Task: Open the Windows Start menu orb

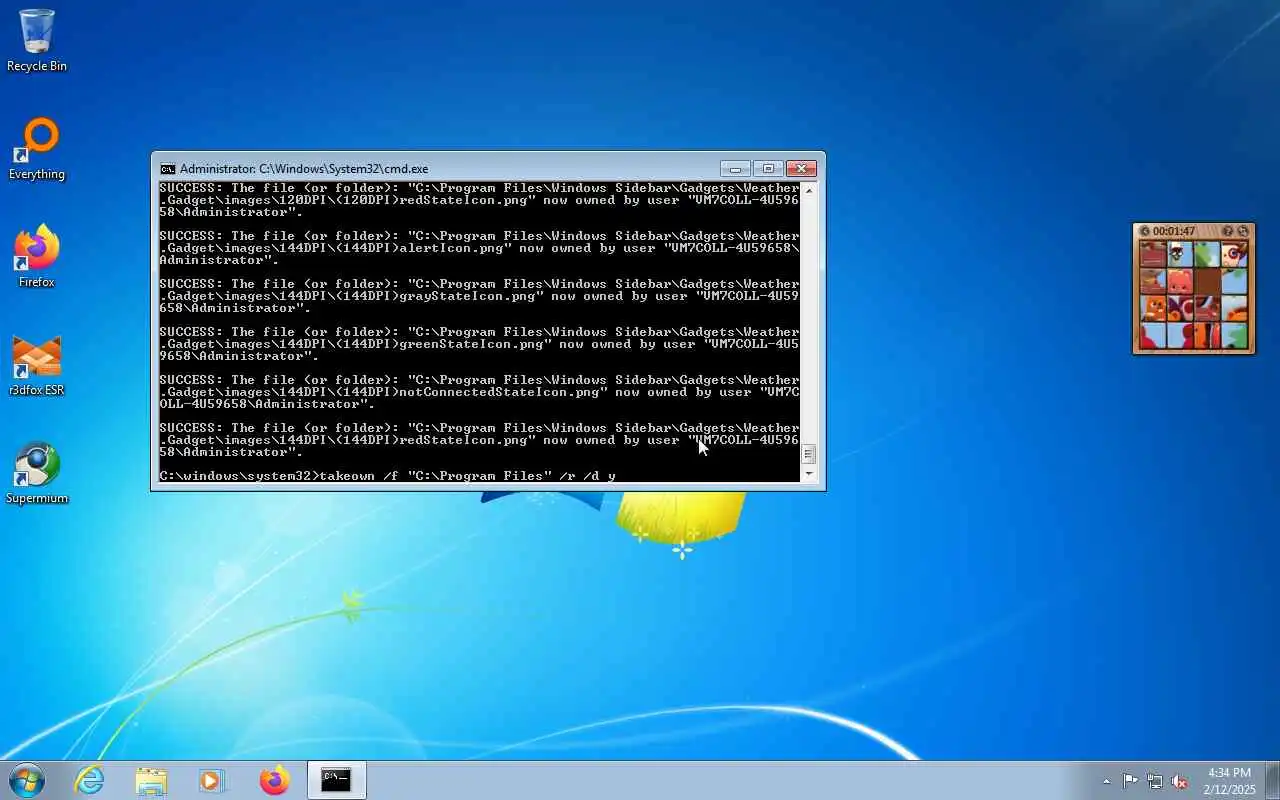Action: click(27, 780)
